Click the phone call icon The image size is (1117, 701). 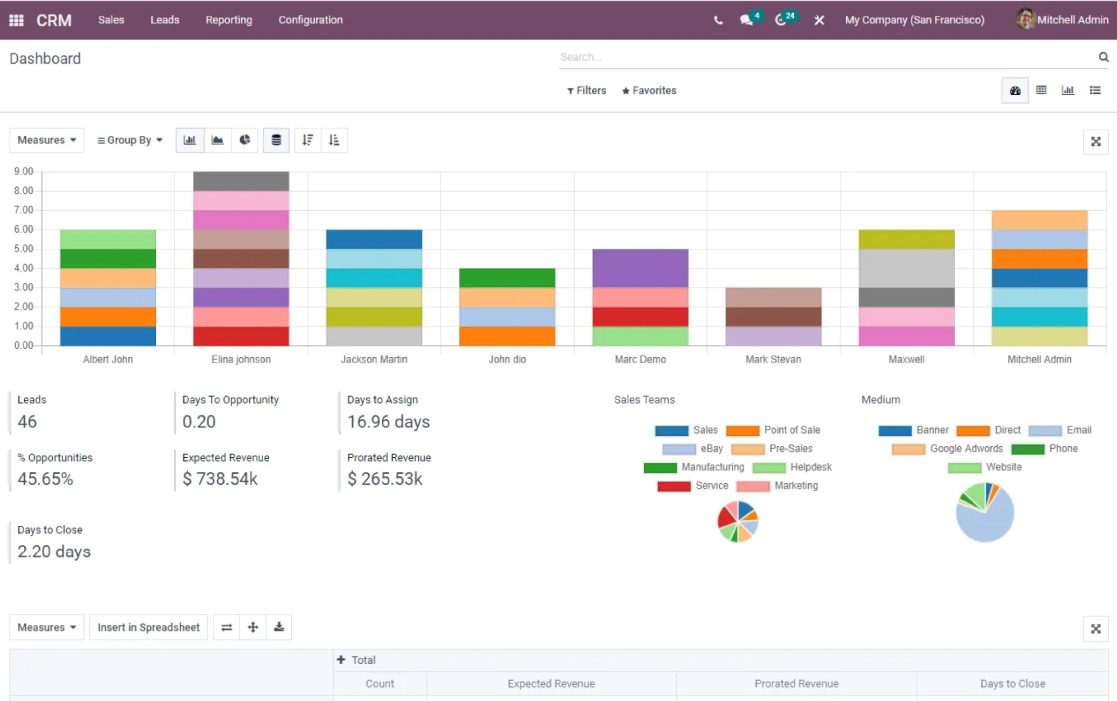click(x=717, y=20)
